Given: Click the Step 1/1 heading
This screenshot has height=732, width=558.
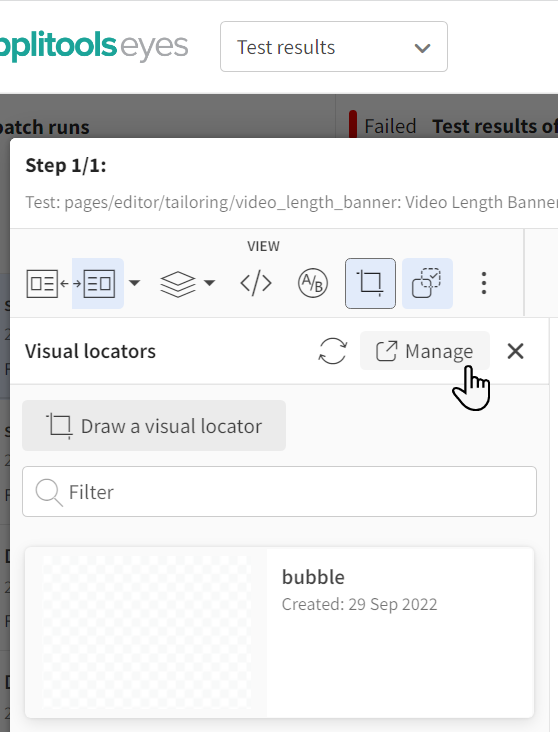Looking at the screenshot, I should [66, 165].
